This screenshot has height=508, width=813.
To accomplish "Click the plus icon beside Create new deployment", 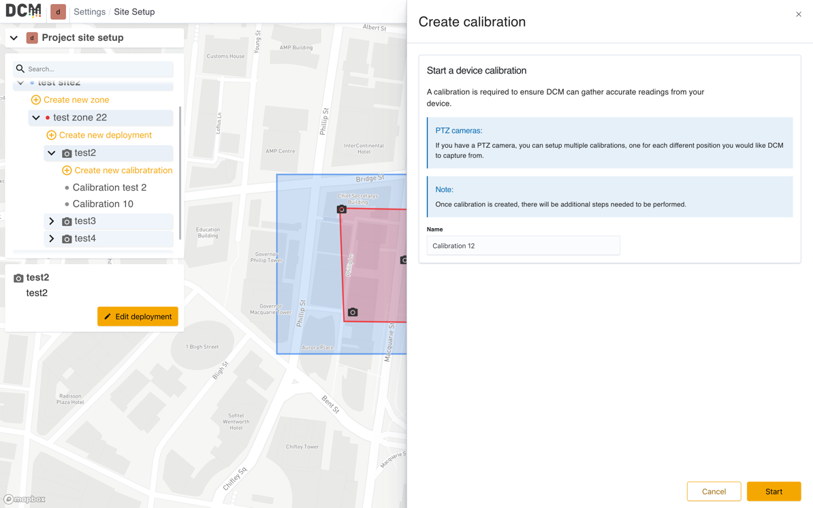I will (x=51, y=135).
